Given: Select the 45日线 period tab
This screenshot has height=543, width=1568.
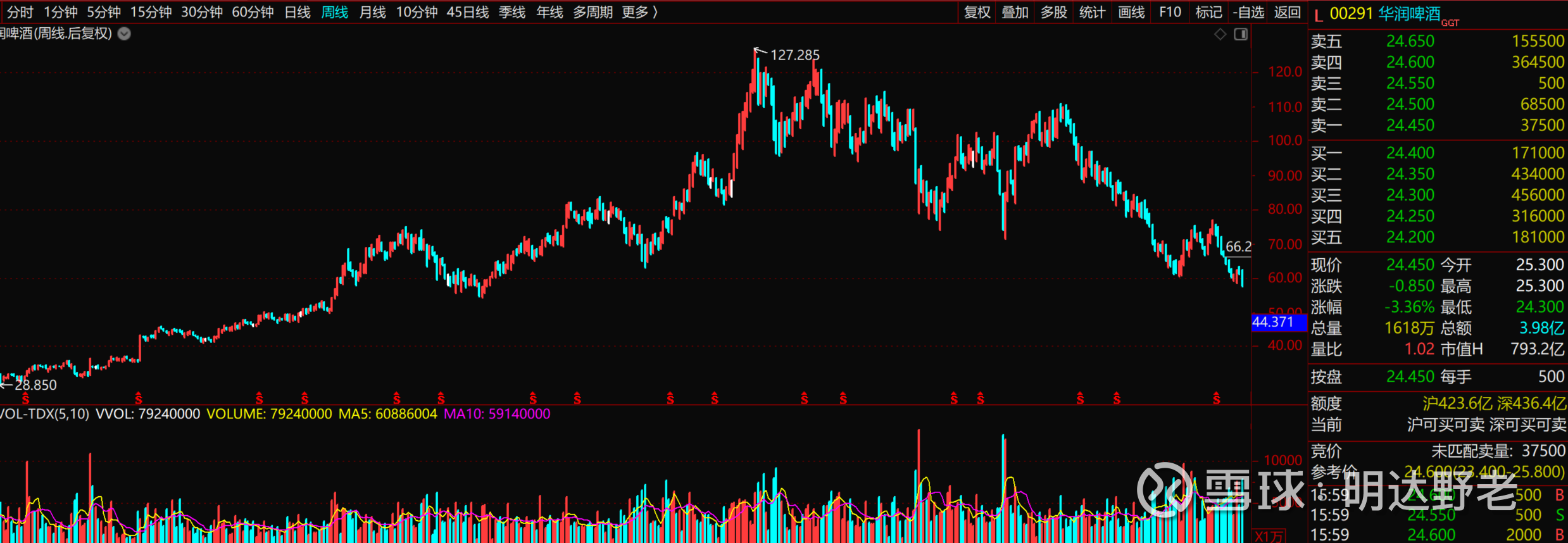Looking at the screenshot, I should pos(468,12).
